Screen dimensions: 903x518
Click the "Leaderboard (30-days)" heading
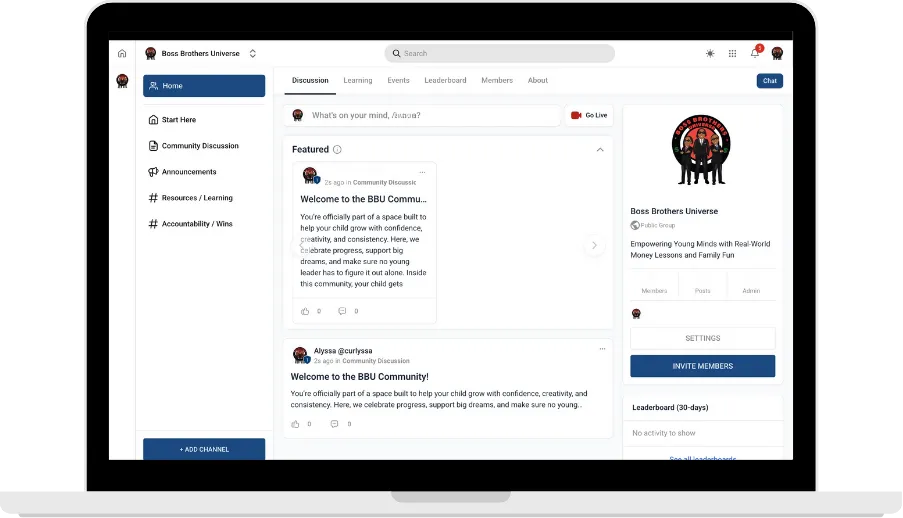(x=670, y=407)
